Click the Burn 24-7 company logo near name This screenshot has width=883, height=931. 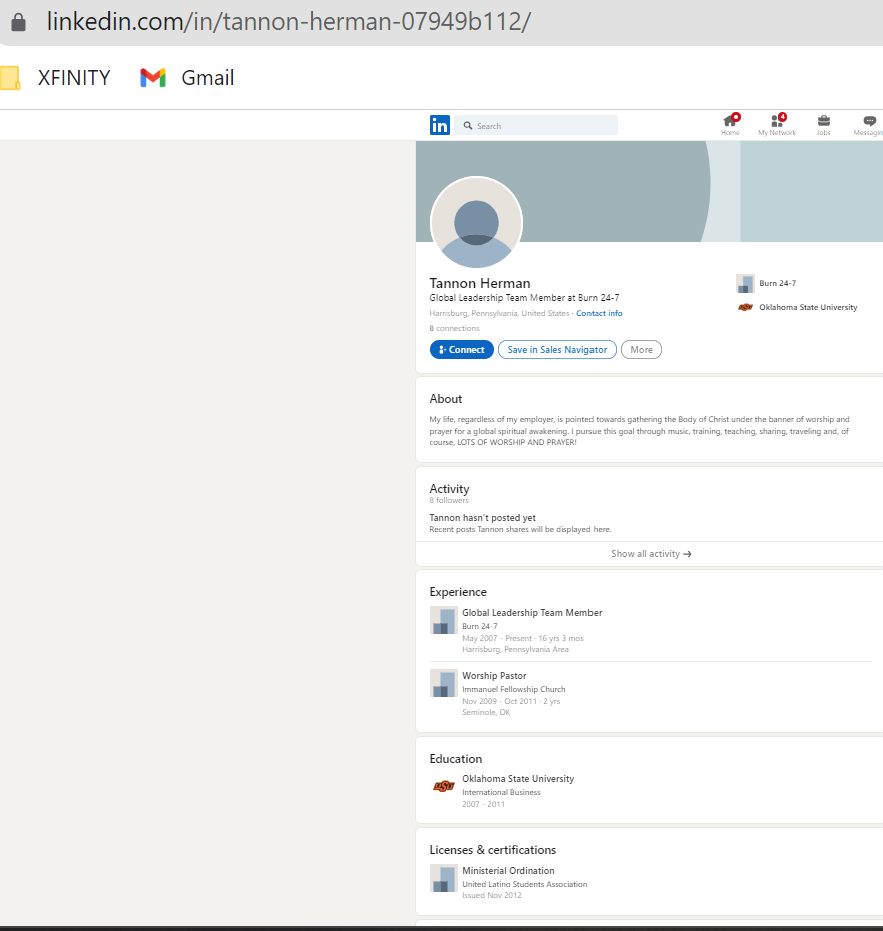[745, 284]
